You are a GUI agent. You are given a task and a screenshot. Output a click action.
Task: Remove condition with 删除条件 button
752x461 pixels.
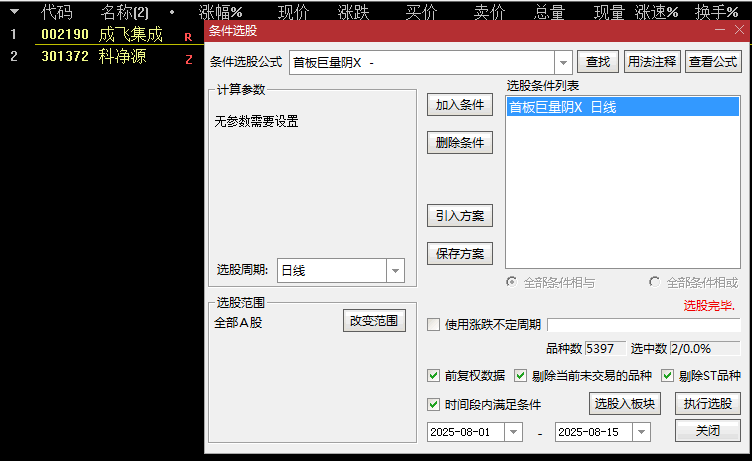(x=459, y=142)
